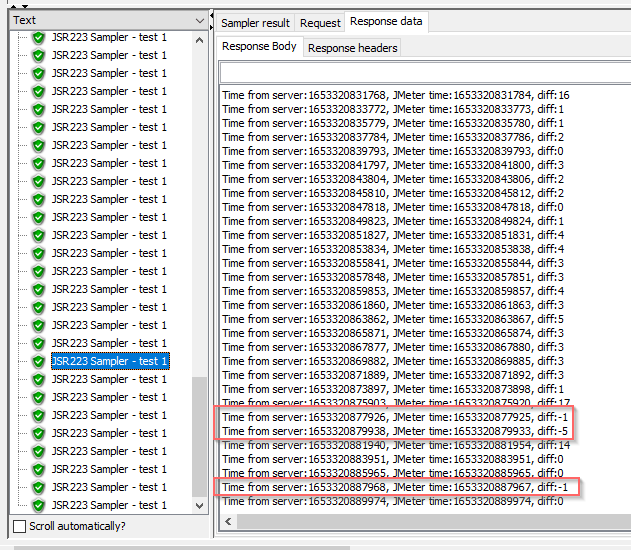This screenshot has height=550, width=631.
Task: Select the line with server time 1653320851827
Action: 393,235
